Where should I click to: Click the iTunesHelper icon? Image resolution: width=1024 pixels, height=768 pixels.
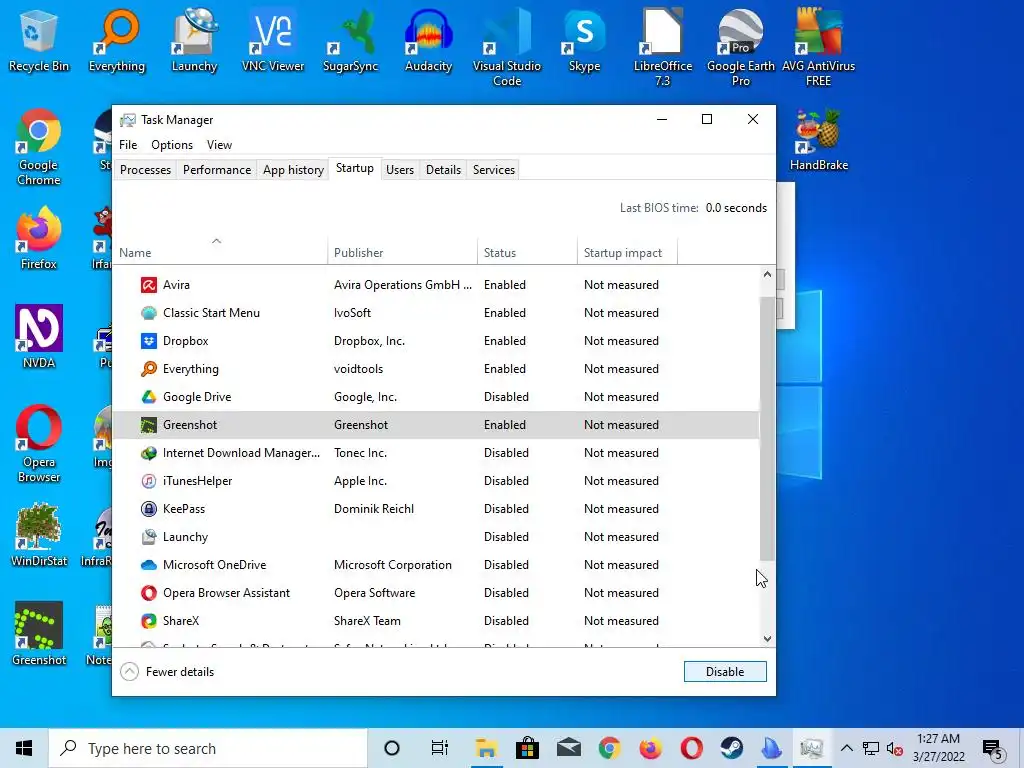pos(149,481)
